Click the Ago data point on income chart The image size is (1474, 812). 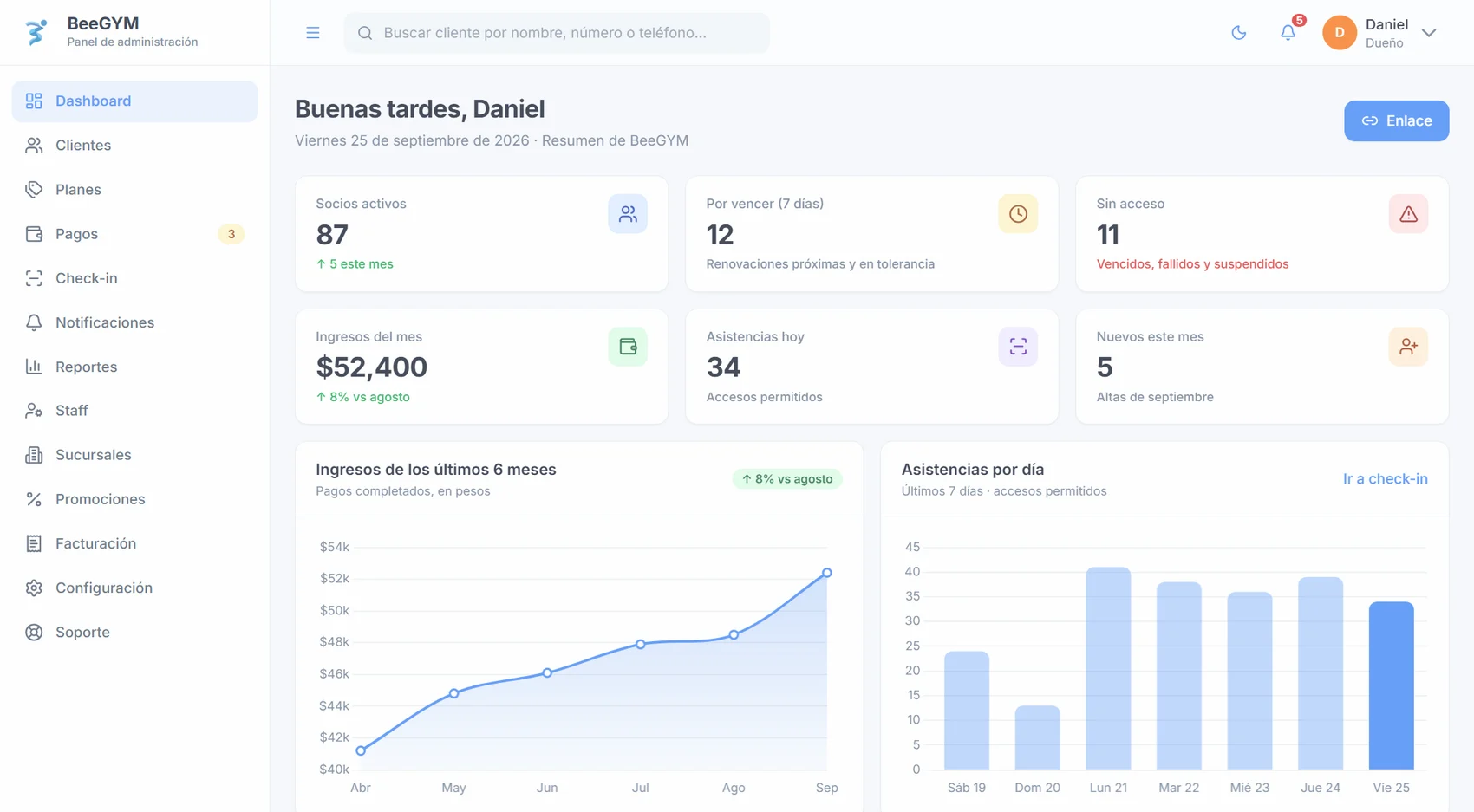734,635
